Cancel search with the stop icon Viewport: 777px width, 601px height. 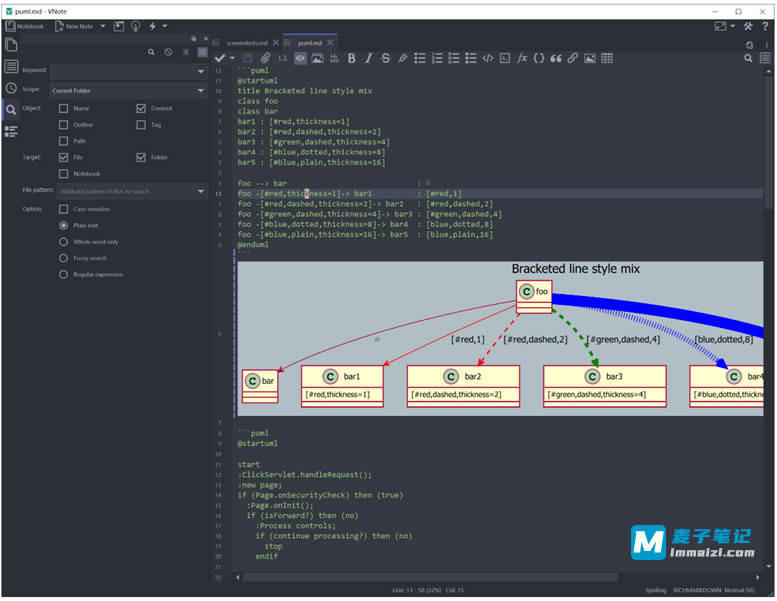point(168,52)
